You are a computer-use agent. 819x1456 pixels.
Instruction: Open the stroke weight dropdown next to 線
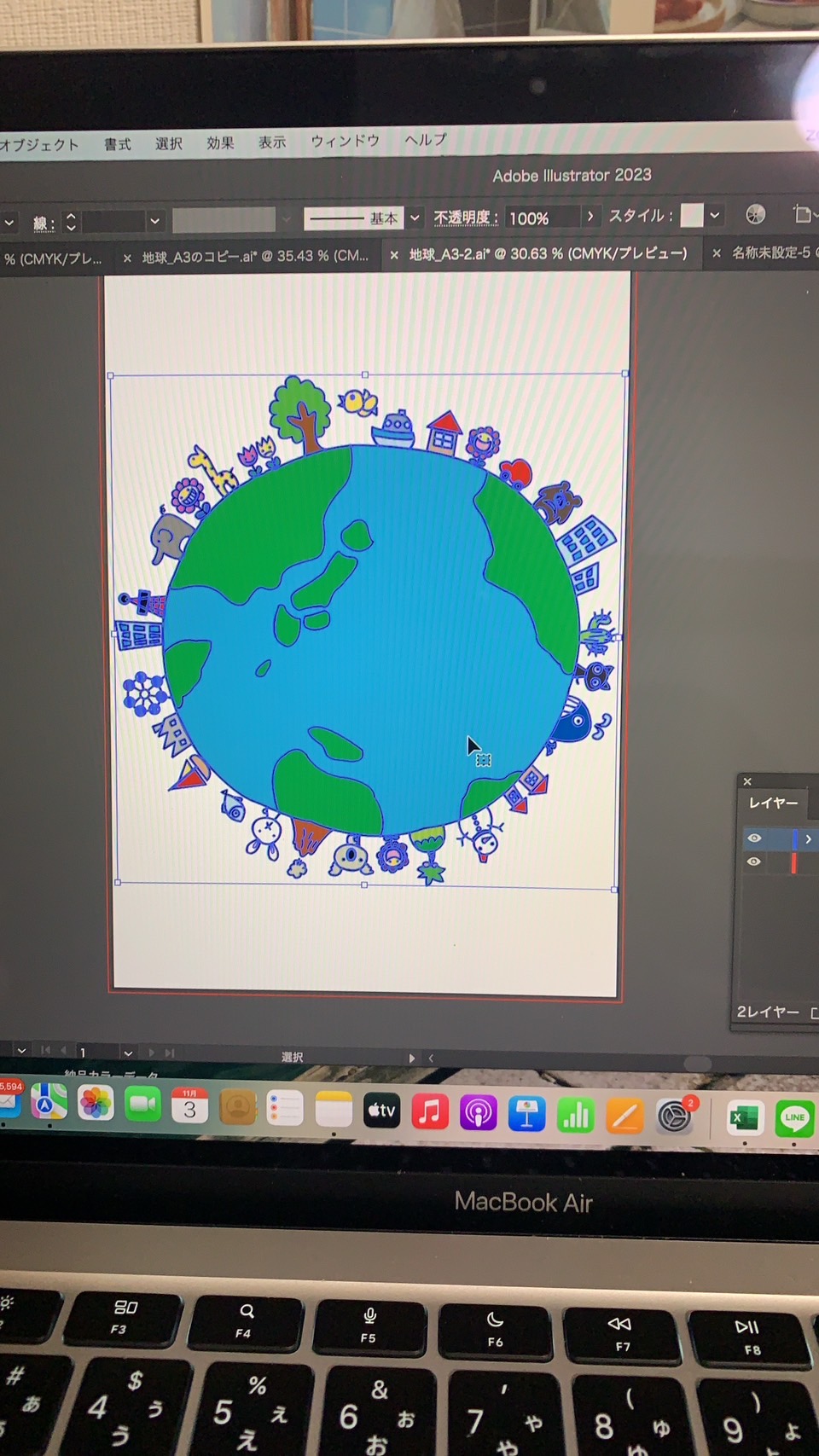coord(154,221)
